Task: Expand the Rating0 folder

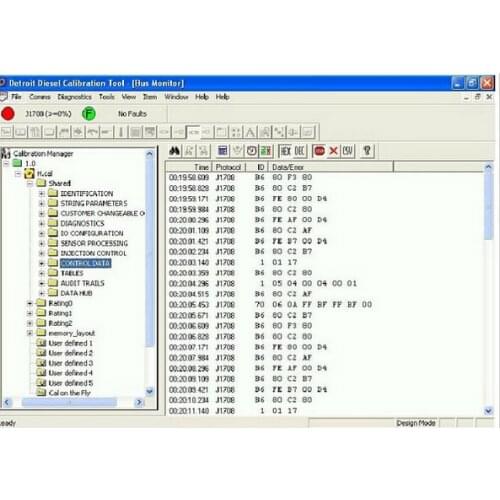Action: point(30,303)
